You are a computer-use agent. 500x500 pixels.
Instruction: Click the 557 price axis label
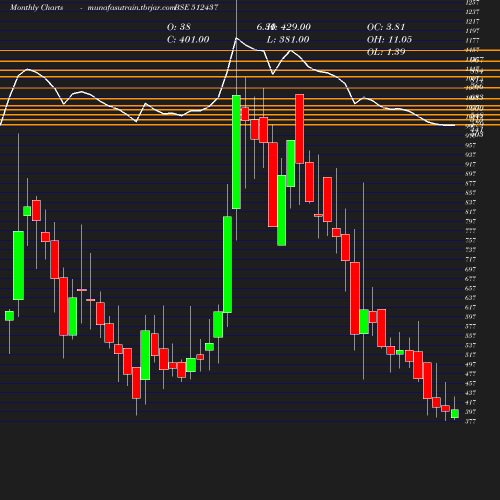point(470,336)
